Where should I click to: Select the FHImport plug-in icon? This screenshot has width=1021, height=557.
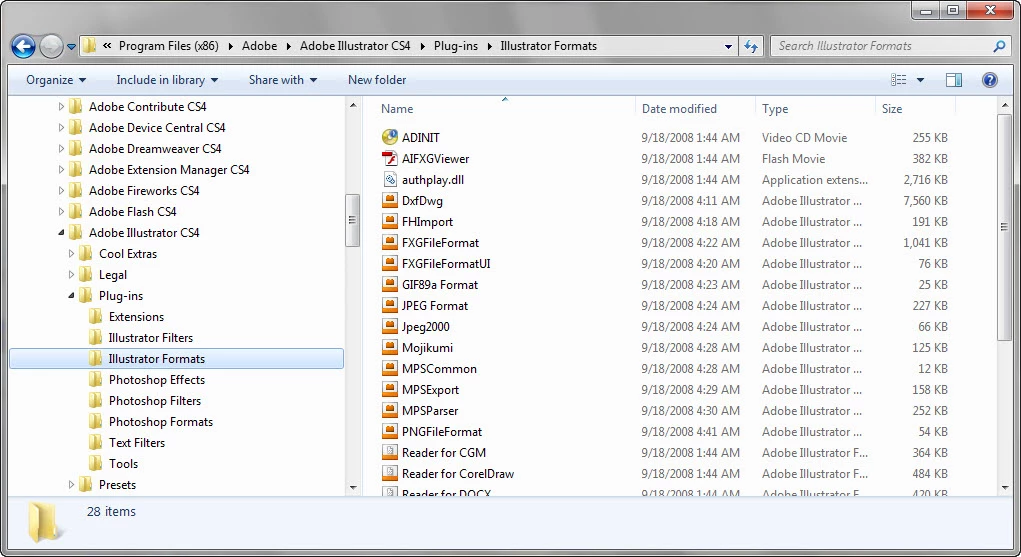click(x=389, y=221)
